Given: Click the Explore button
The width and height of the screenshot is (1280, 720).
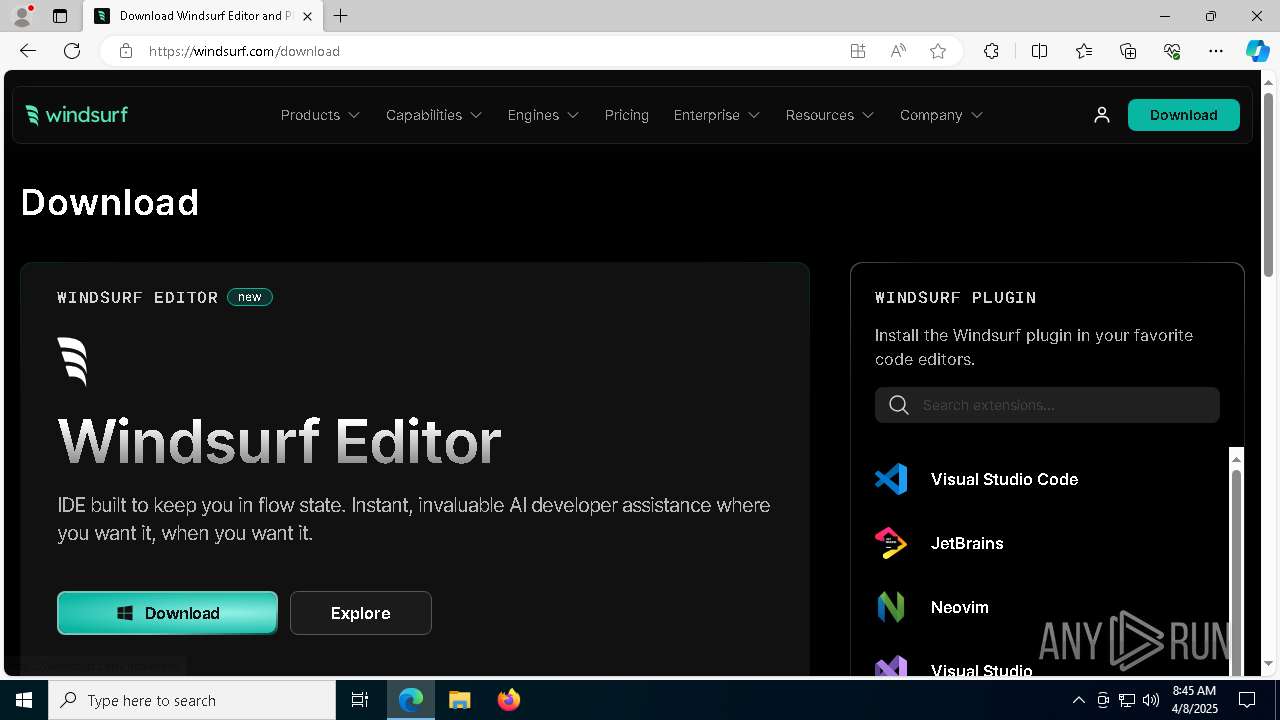Looking at the screenshot, I should [361, 613].
